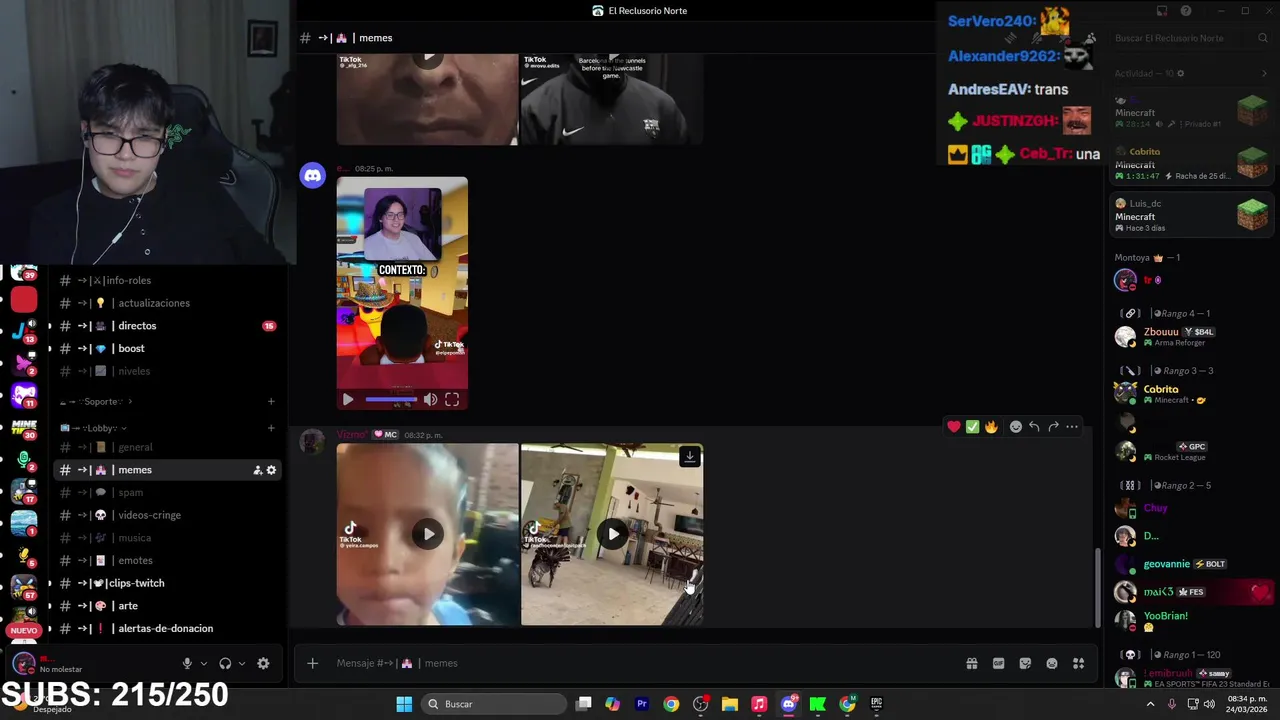Open the general channel

coord(167,447)
